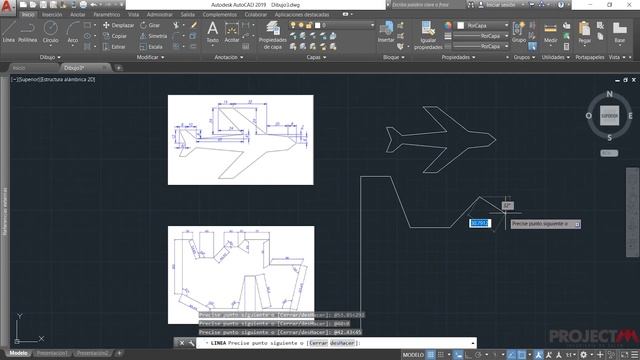Click the color wheel object color icon
This screenshot has width=640, height=360.
pyautogui.click(x=448, y=25)
